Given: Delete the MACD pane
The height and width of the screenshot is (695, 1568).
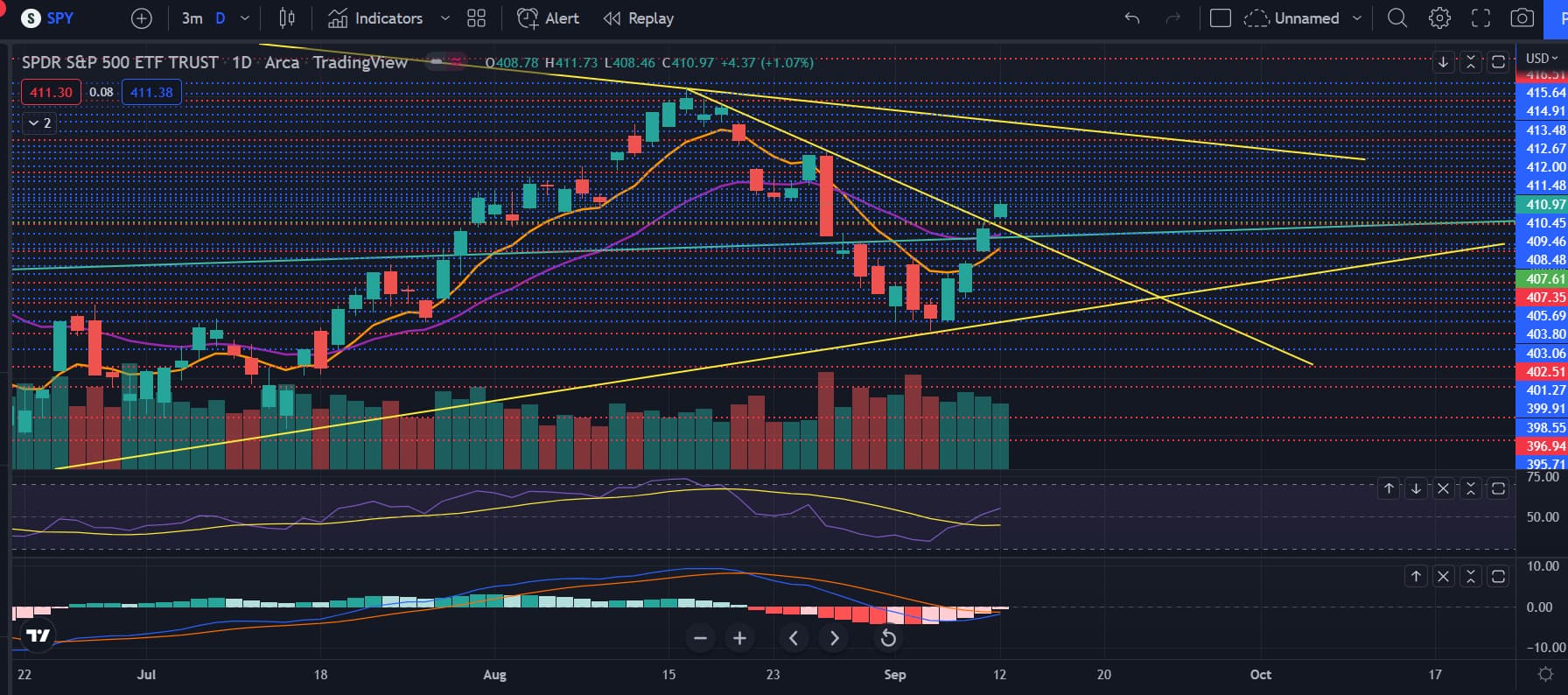Looking at the screenshot, I should tap(1443, 576).
